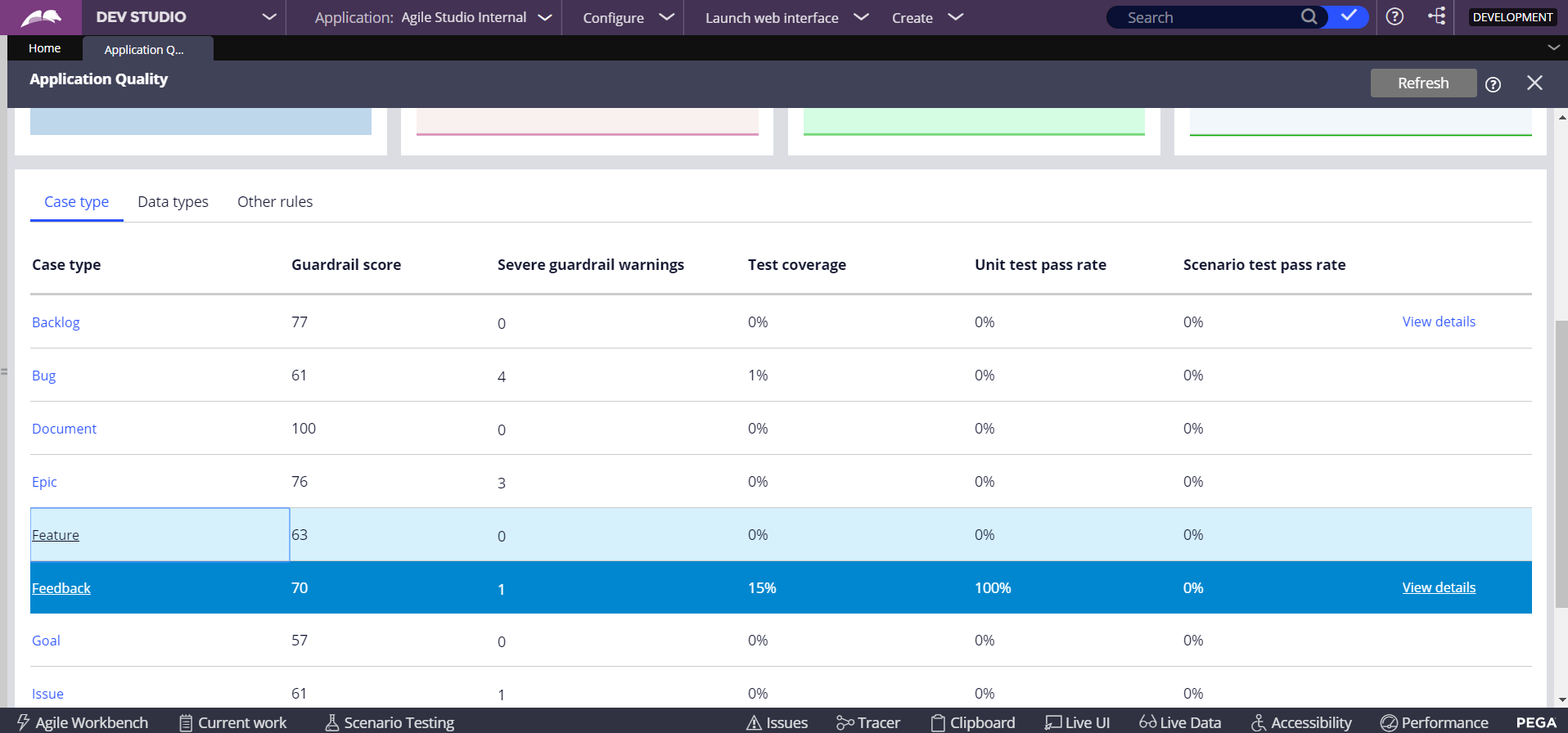Open the Feature case type link
The height and width of the screenshot is (733, 1568).
tap(56, 535)
